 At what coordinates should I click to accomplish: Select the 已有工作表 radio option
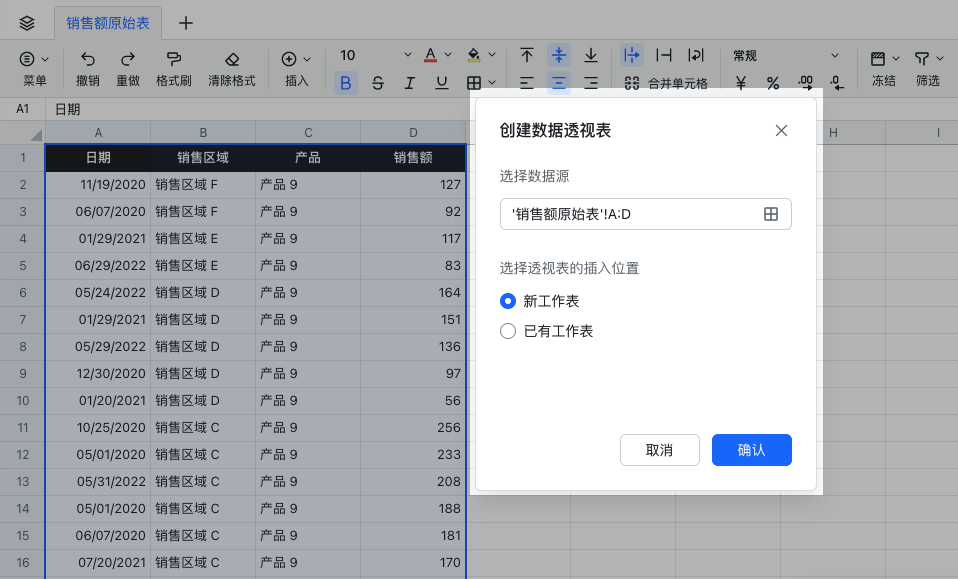pyautogui.click(x=508, y=331)
